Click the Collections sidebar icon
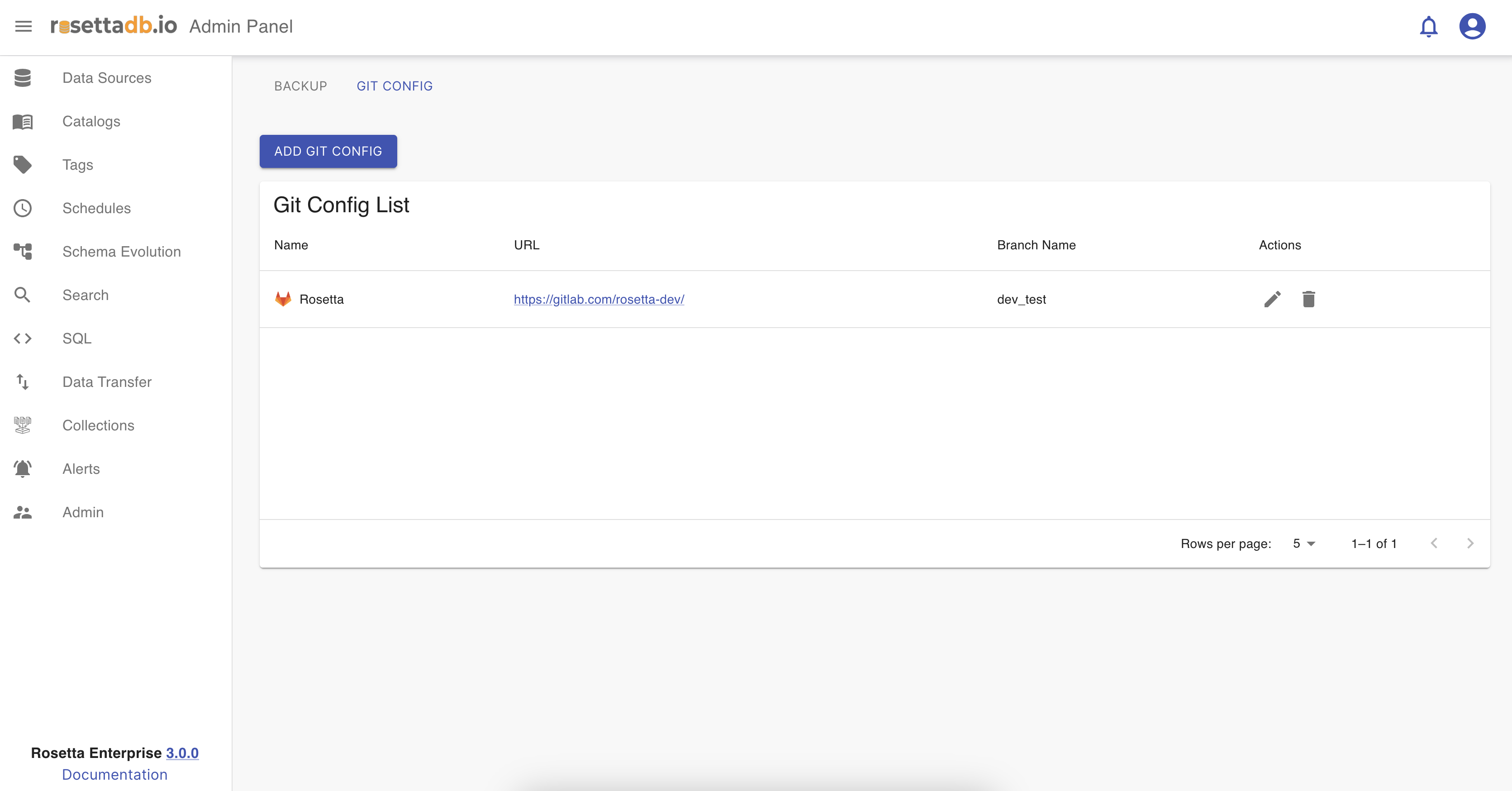The height and width of the screenshot is (791, 1512). [22, 426]
